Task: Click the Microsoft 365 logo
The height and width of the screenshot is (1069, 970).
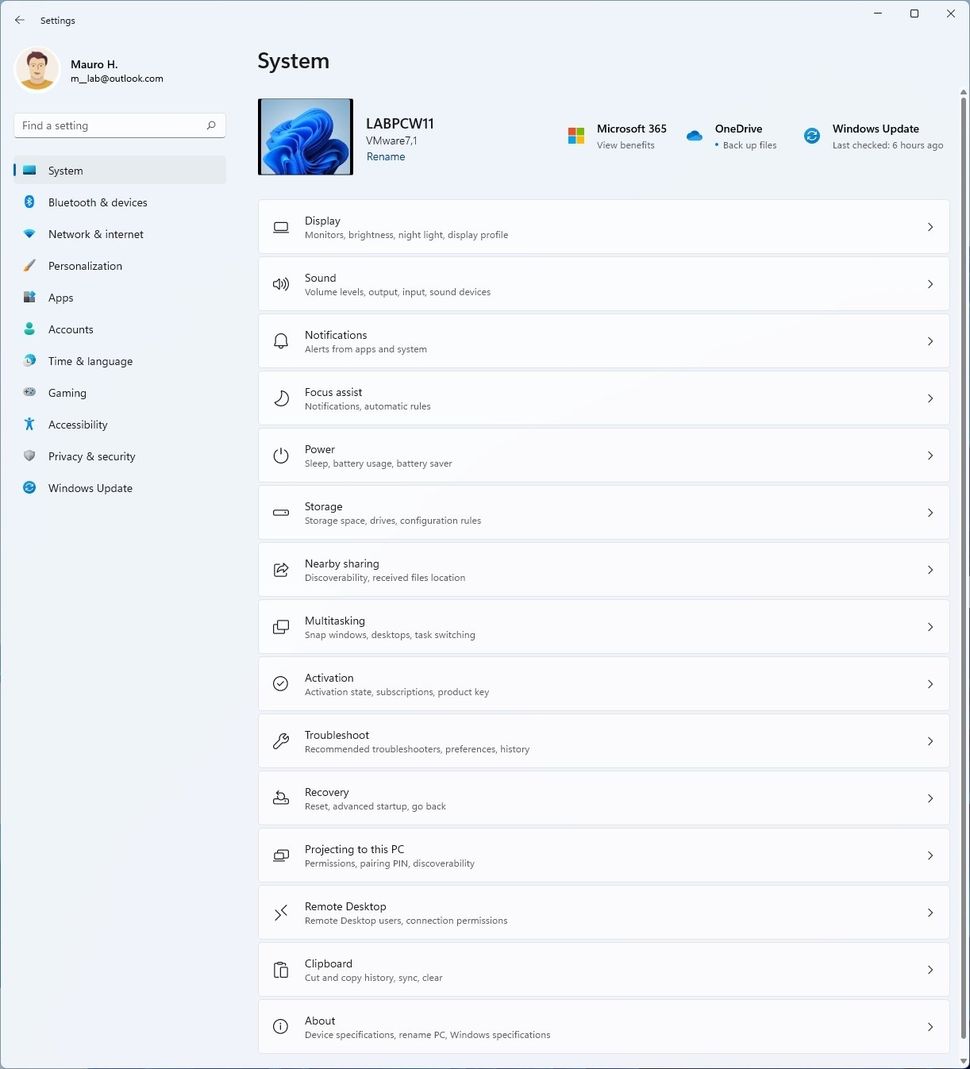Action: point(575,135)
